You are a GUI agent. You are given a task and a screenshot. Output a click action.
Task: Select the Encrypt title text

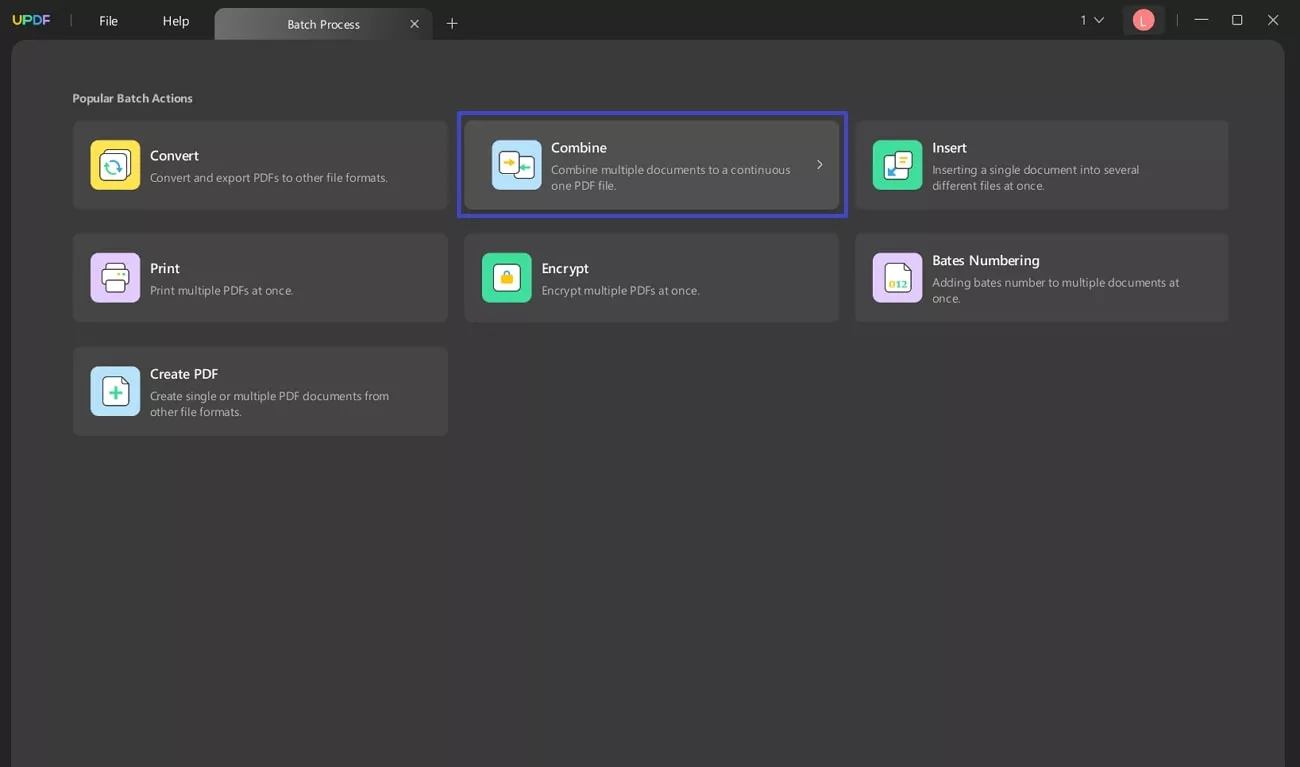point(565,269)
